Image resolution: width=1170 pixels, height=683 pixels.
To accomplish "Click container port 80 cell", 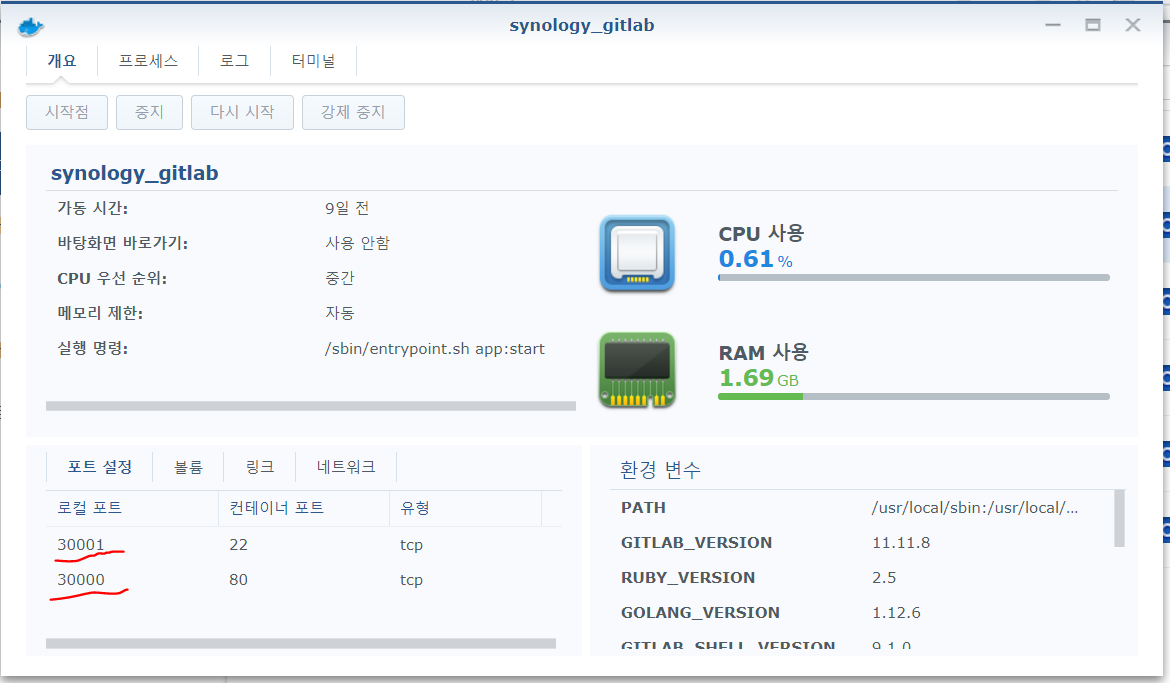I will pos(238,580).
